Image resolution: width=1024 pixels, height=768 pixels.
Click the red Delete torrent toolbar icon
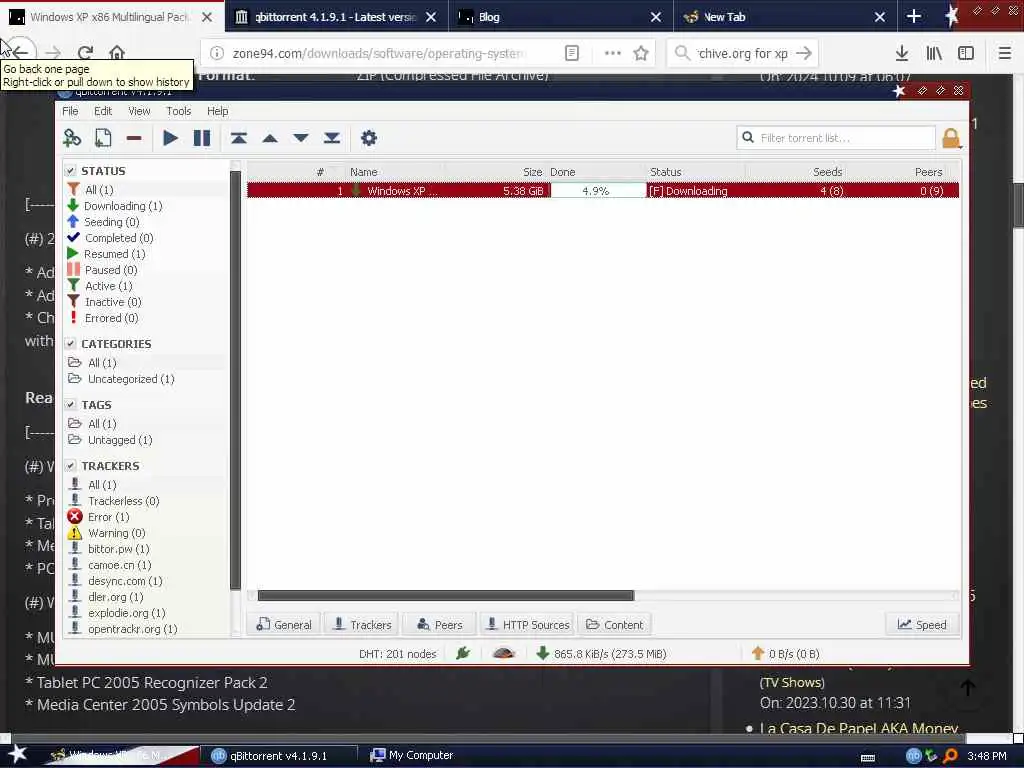(x=134, y=138)
